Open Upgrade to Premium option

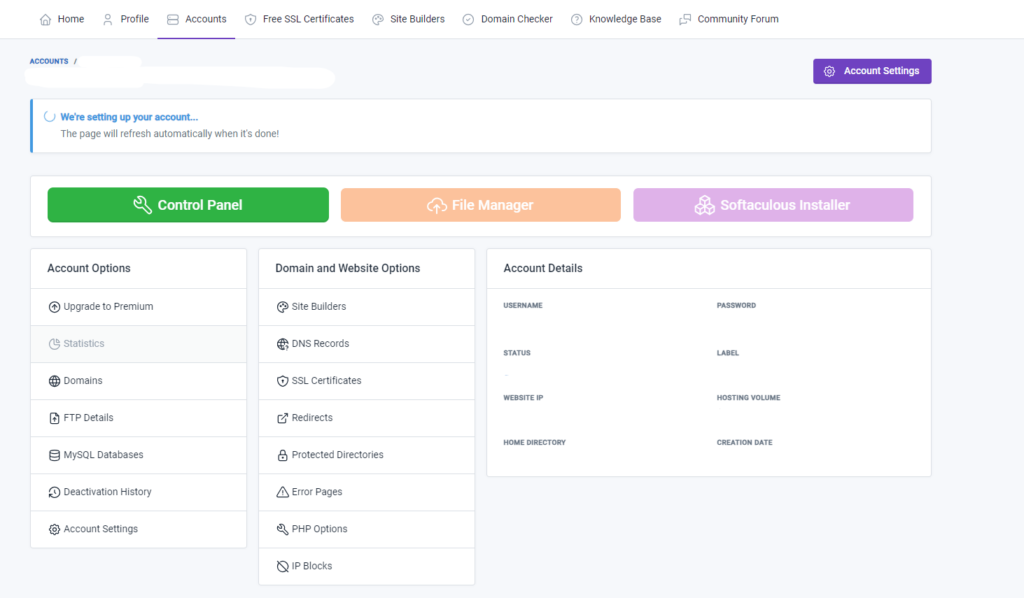pyautogui.click(x=138, y=307)
